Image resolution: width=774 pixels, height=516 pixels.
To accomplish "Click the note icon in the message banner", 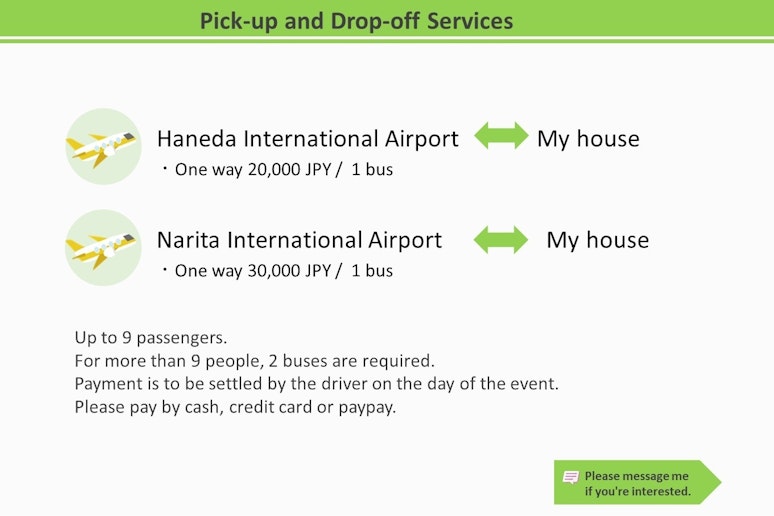I will [571, 477].
